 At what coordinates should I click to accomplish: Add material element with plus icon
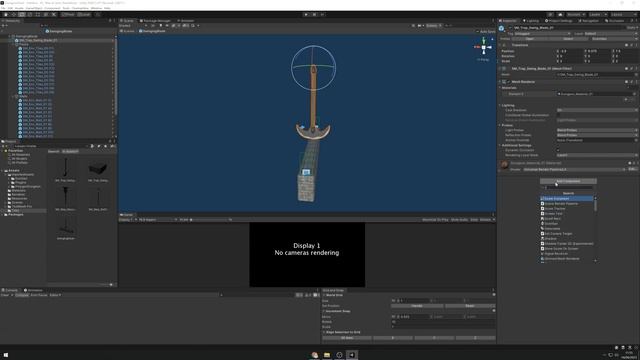(x=627, y=99)
